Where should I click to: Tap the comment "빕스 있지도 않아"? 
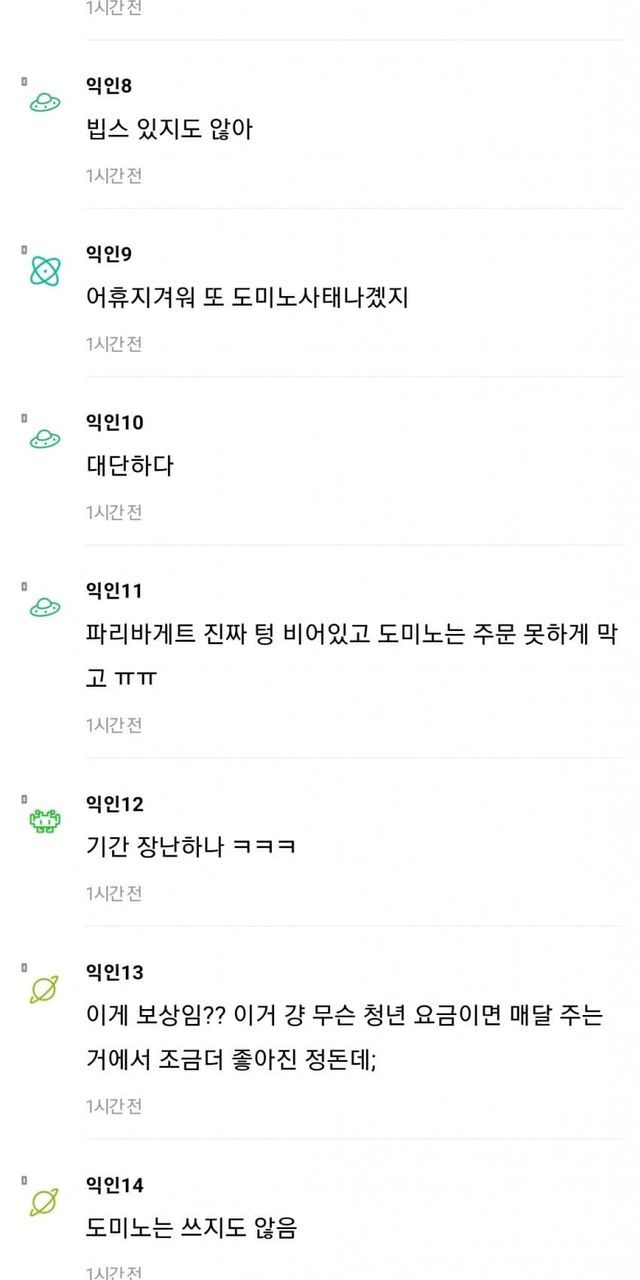[169, 130]
